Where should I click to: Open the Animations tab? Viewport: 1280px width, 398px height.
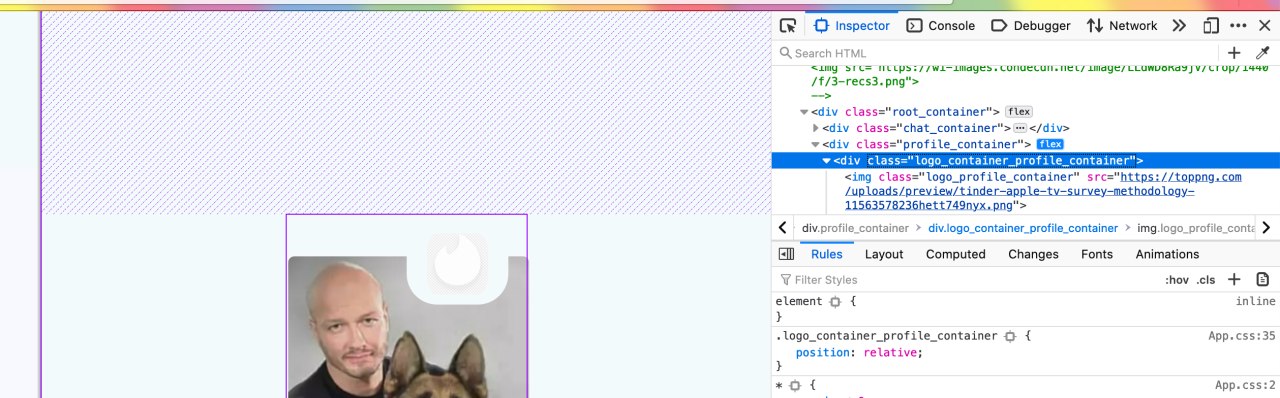tap(1167, 254)
